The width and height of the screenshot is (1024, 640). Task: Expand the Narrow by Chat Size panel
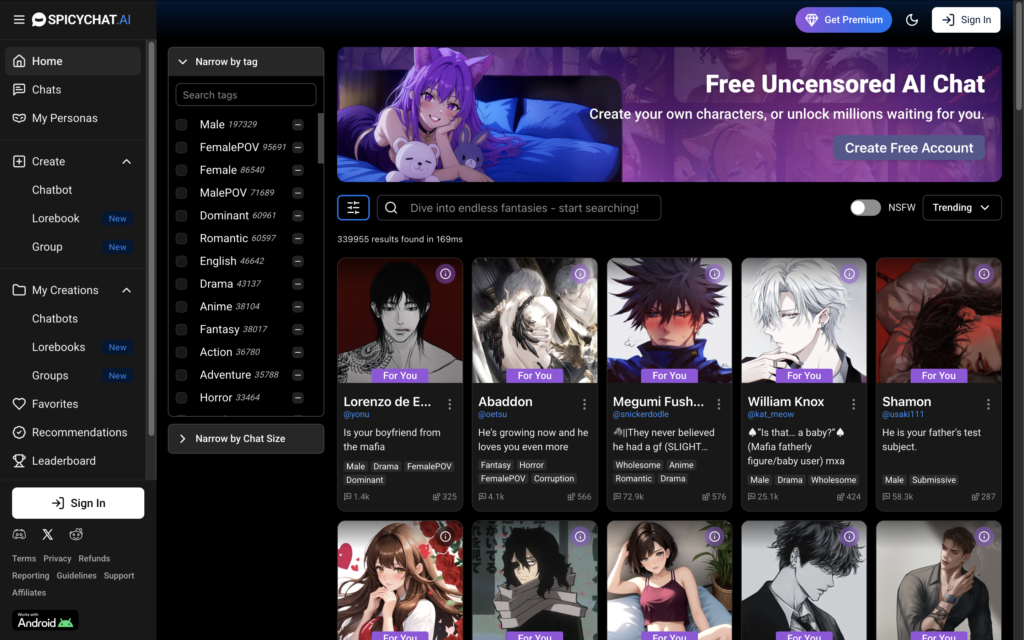pyautogui.click(x=246, y=439)
